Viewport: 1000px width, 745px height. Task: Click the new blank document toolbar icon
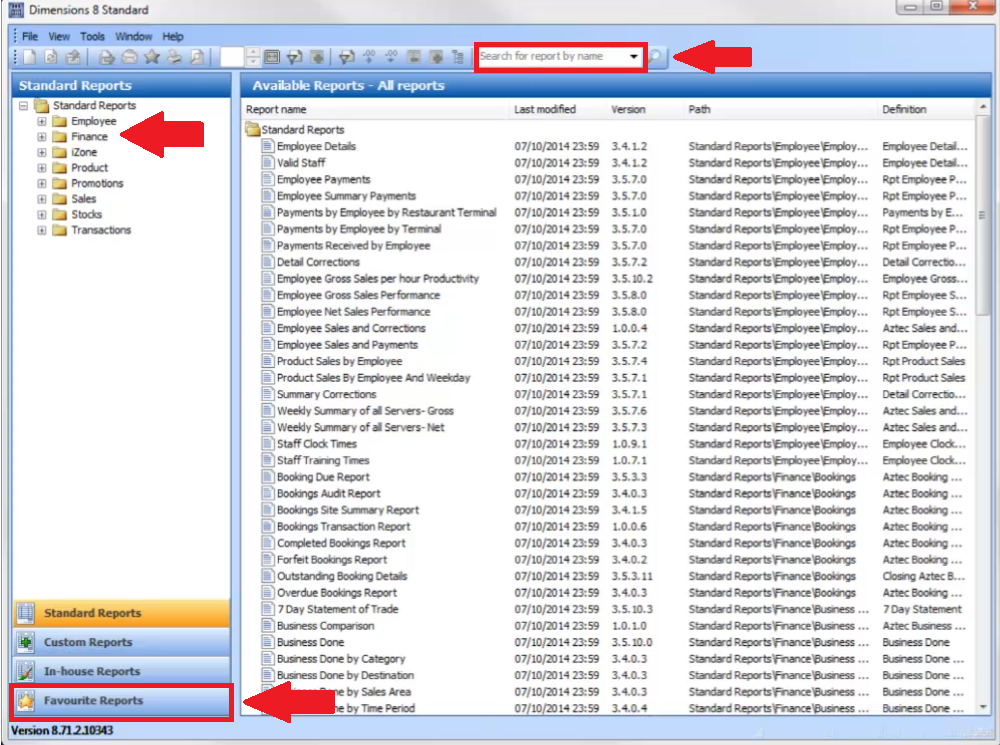[29, 57]
